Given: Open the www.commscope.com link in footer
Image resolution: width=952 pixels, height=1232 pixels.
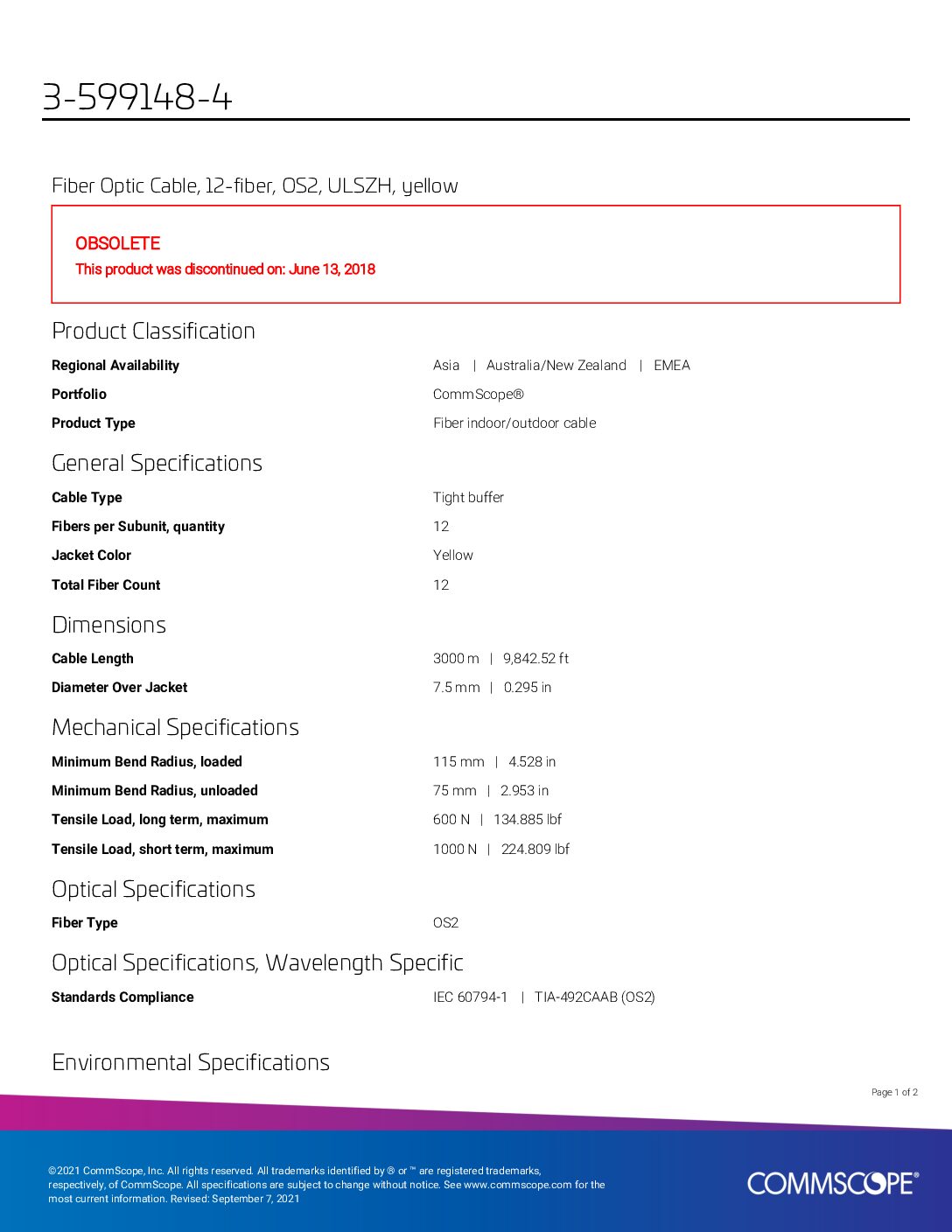Looking at the screenshot, I should point(517,1185).
